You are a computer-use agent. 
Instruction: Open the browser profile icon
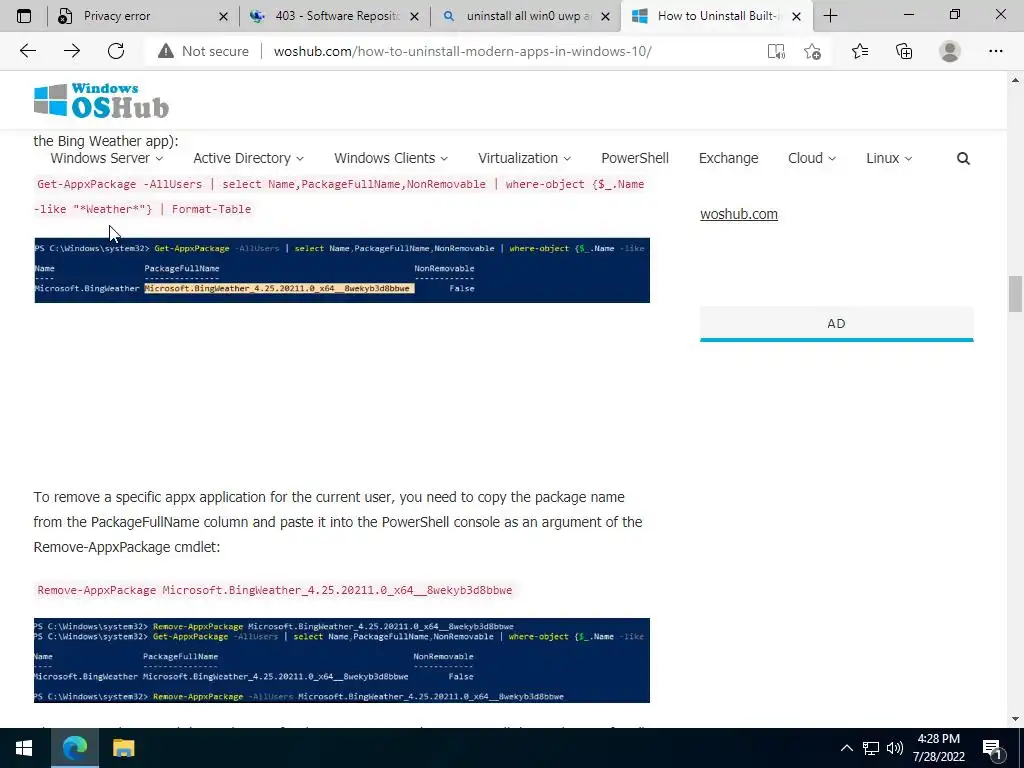(950, 51)
